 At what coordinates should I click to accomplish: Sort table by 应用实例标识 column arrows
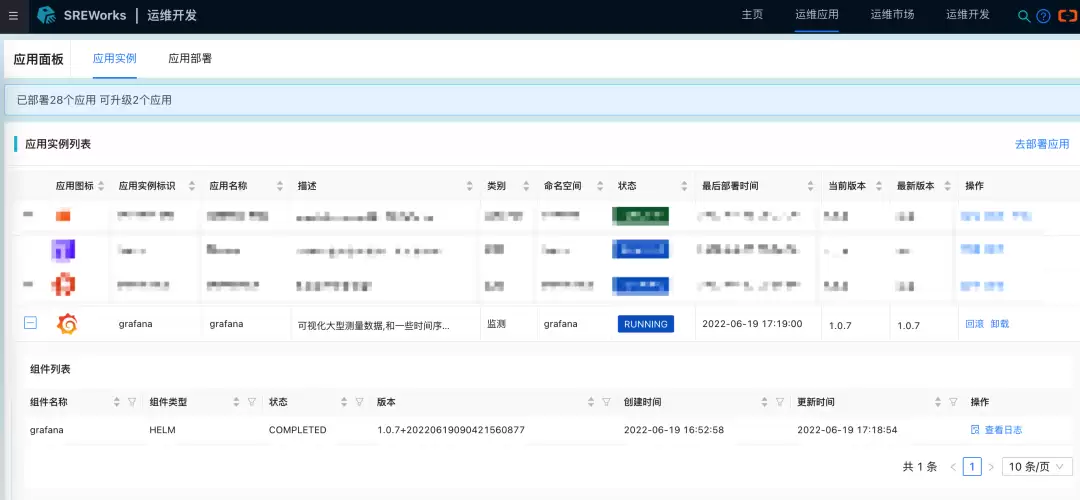click(x=192, y=186)
